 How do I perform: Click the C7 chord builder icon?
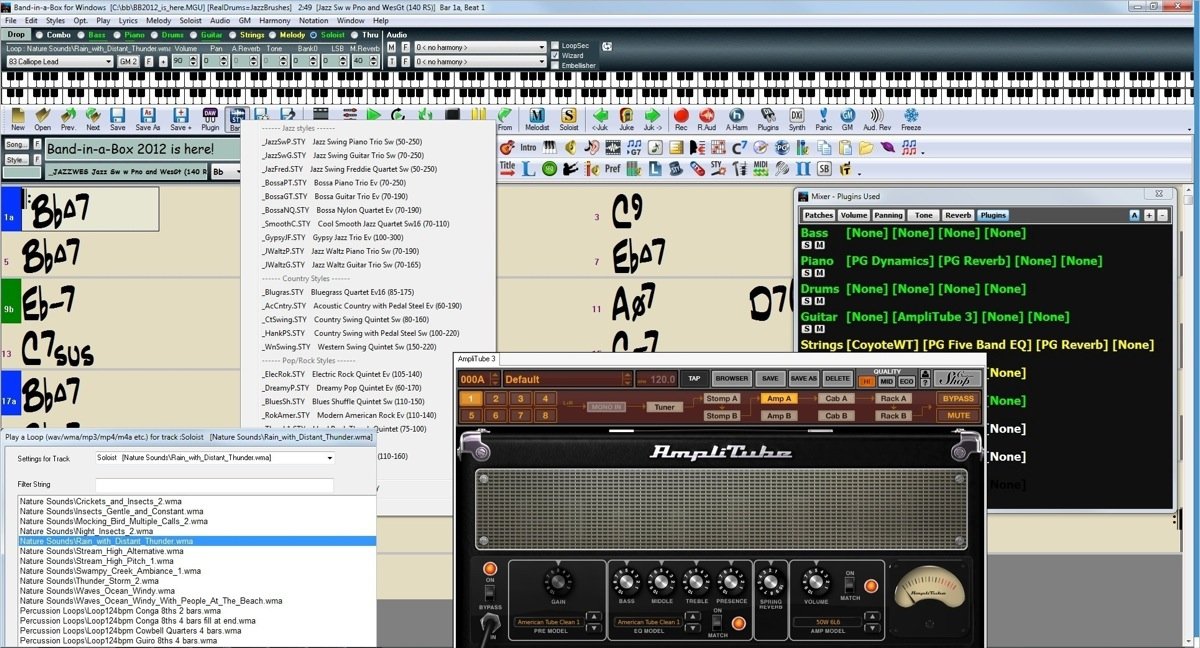(739, 147)
